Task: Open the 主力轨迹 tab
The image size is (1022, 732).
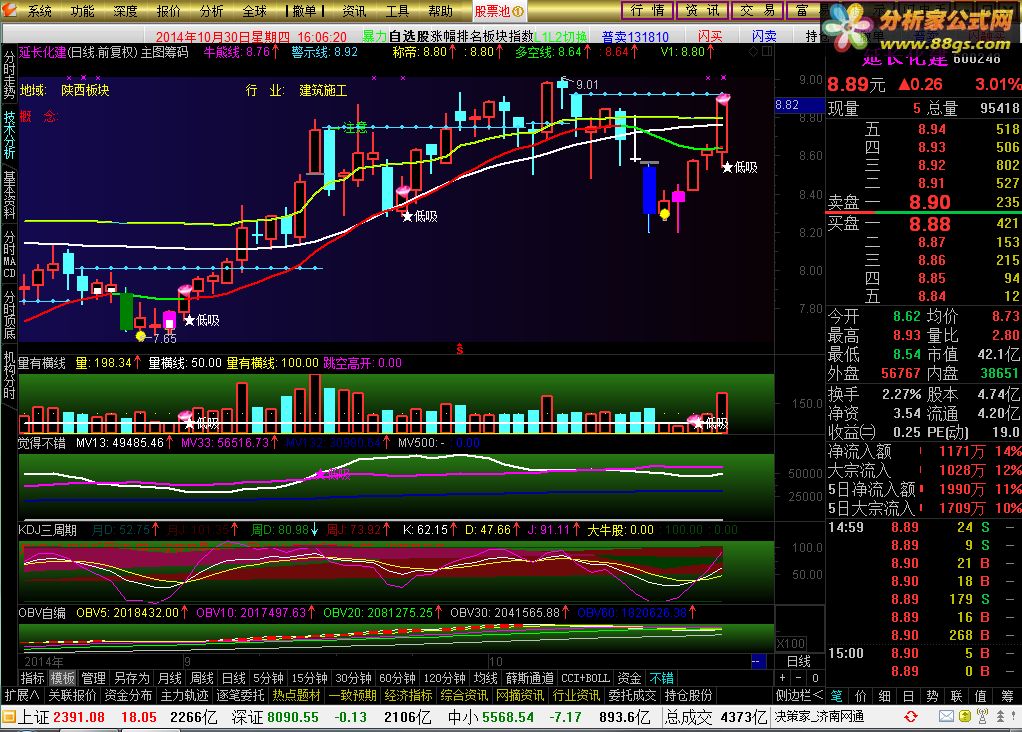Action: coord(184,695)
